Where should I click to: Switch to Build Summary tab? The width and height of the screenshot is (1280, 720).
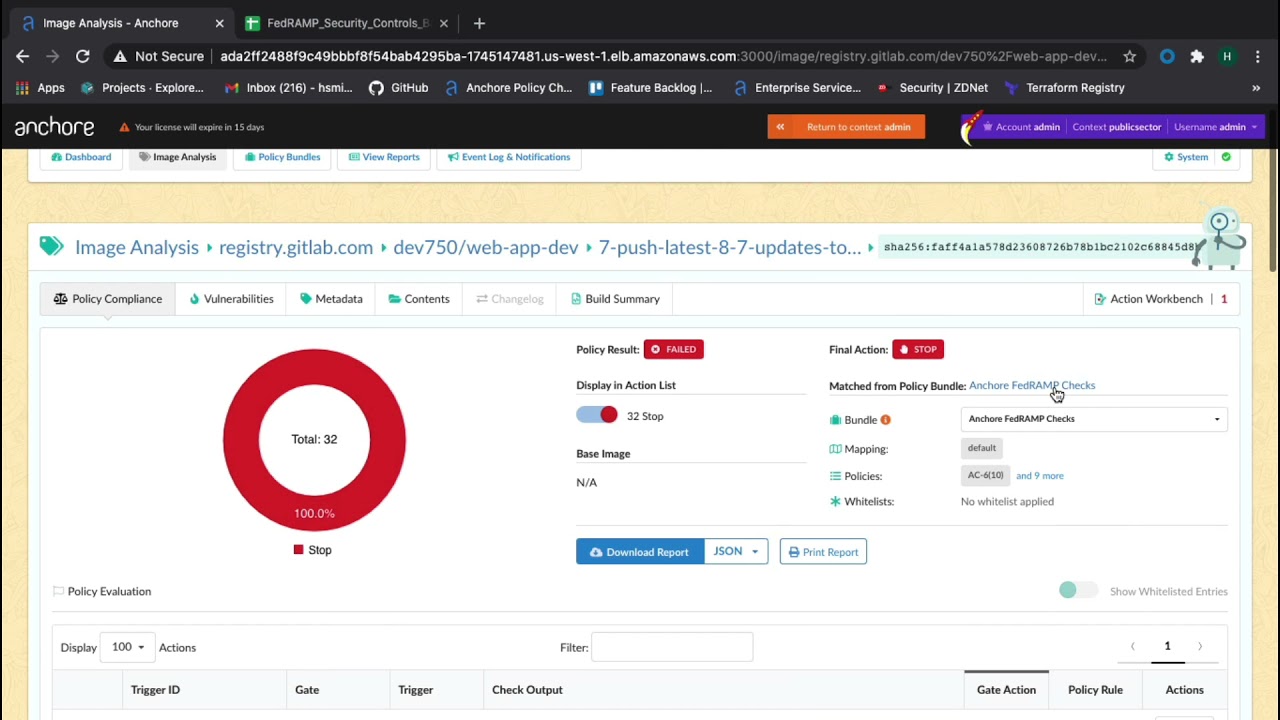(615, 299)
